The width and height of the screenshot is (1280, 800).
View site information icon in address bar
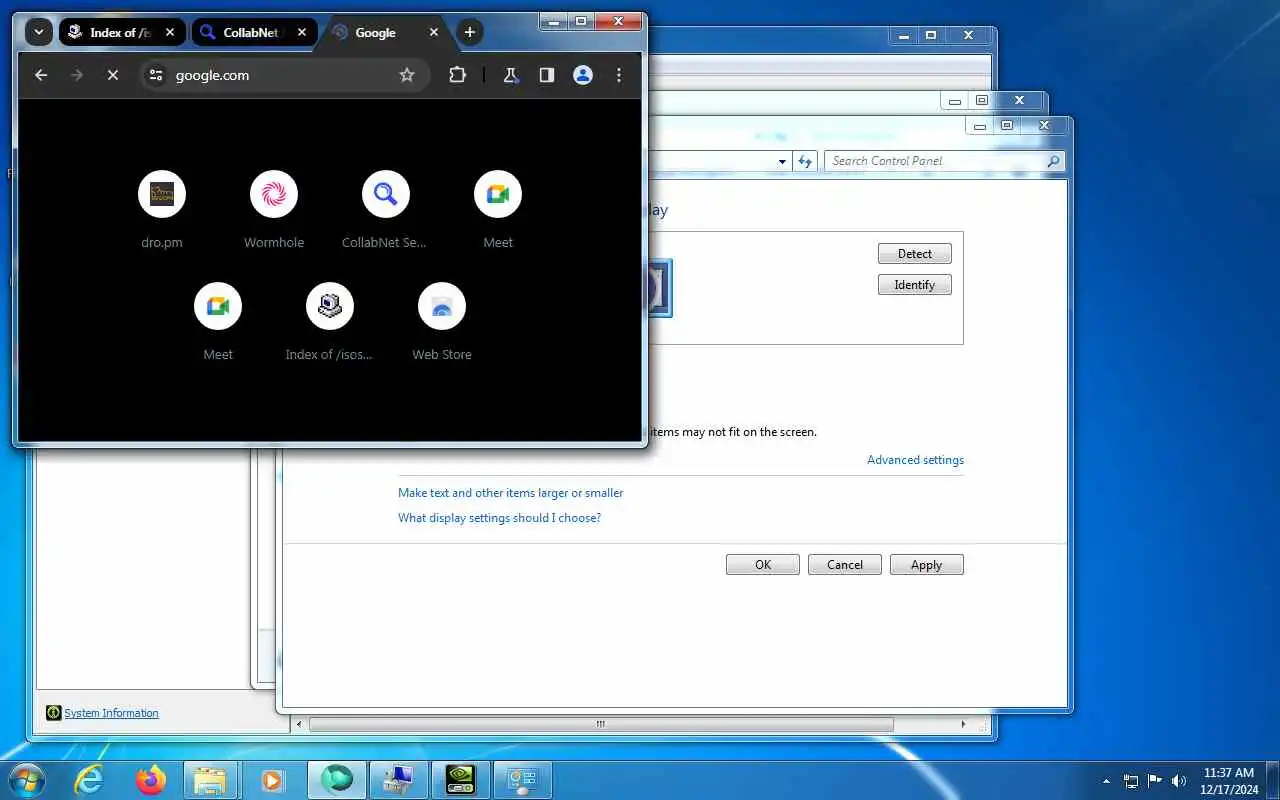tap(155, 75)
